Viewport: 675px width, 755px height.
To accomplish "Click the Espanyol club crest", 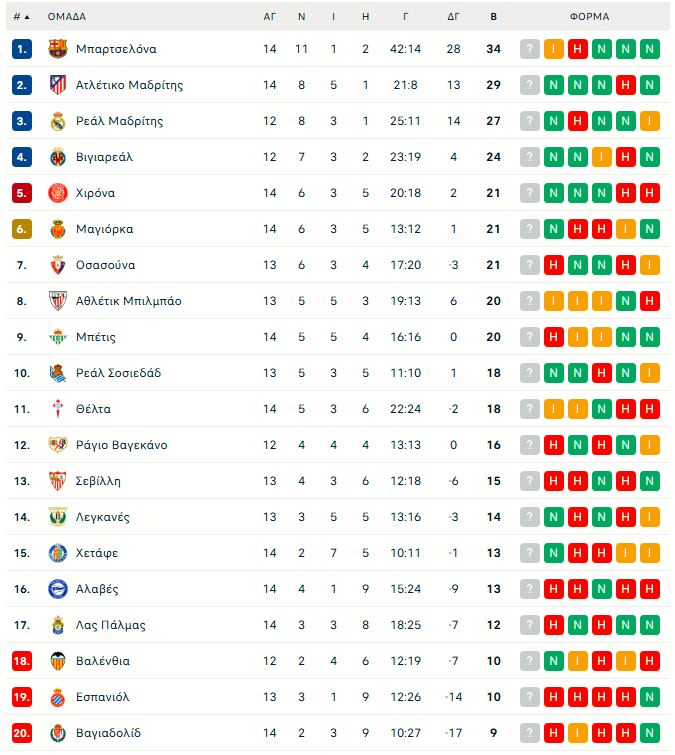I will (57, 697).
